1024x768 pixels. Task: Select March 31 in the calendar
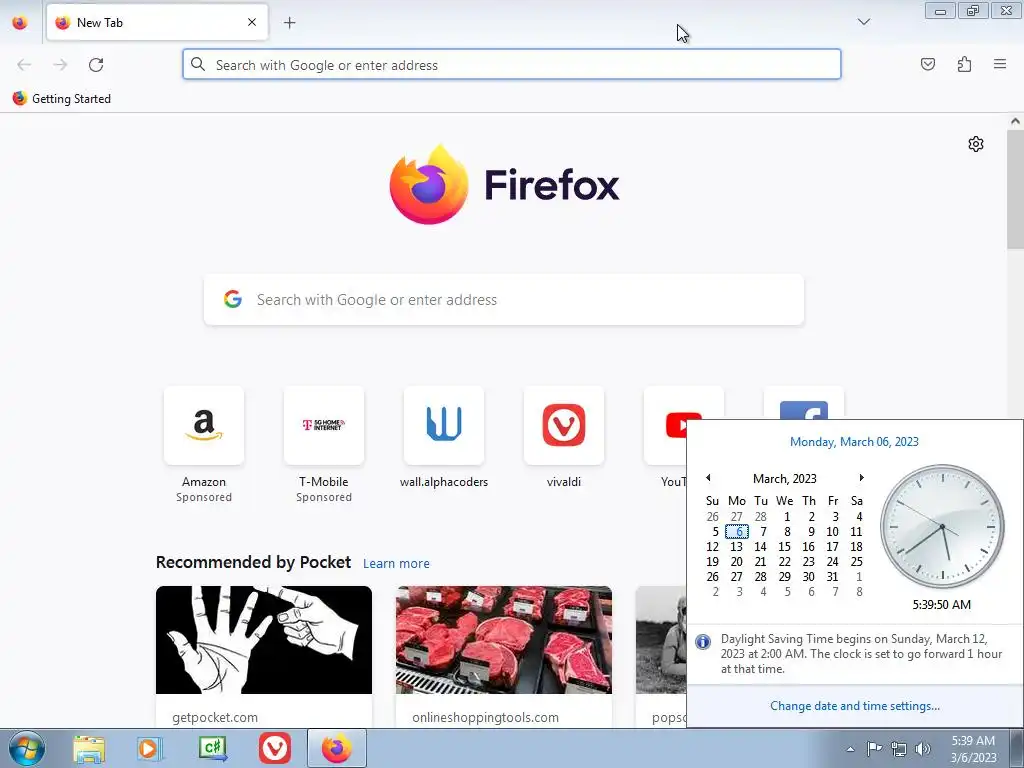832,577
